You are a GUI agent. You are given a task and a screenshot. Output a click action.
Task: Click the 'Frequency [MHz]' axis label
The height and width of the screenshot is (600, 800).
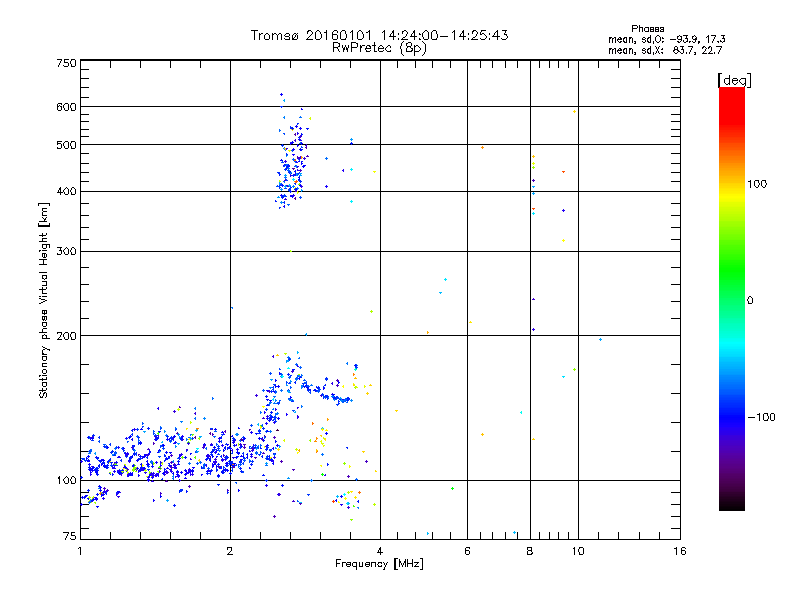click(379, 564)
